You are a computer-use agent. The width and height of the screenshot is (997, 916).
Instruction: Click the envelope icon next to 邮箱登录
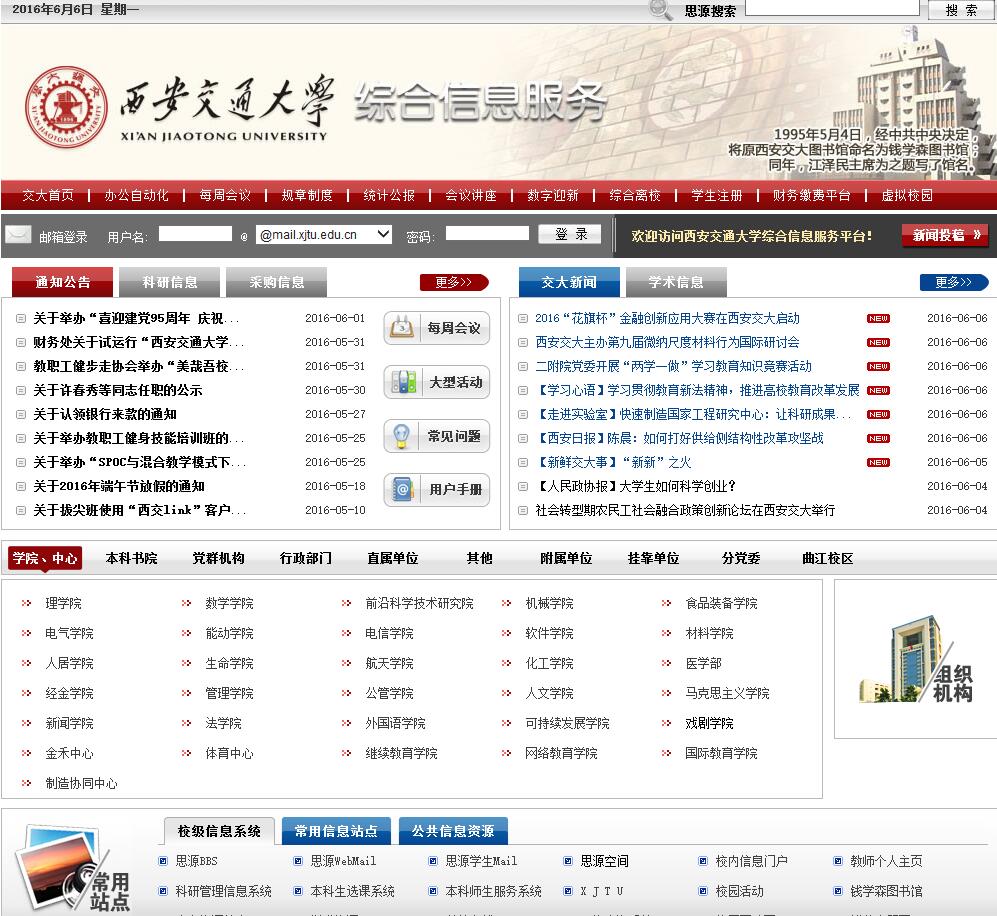click(x=18, y=235)
